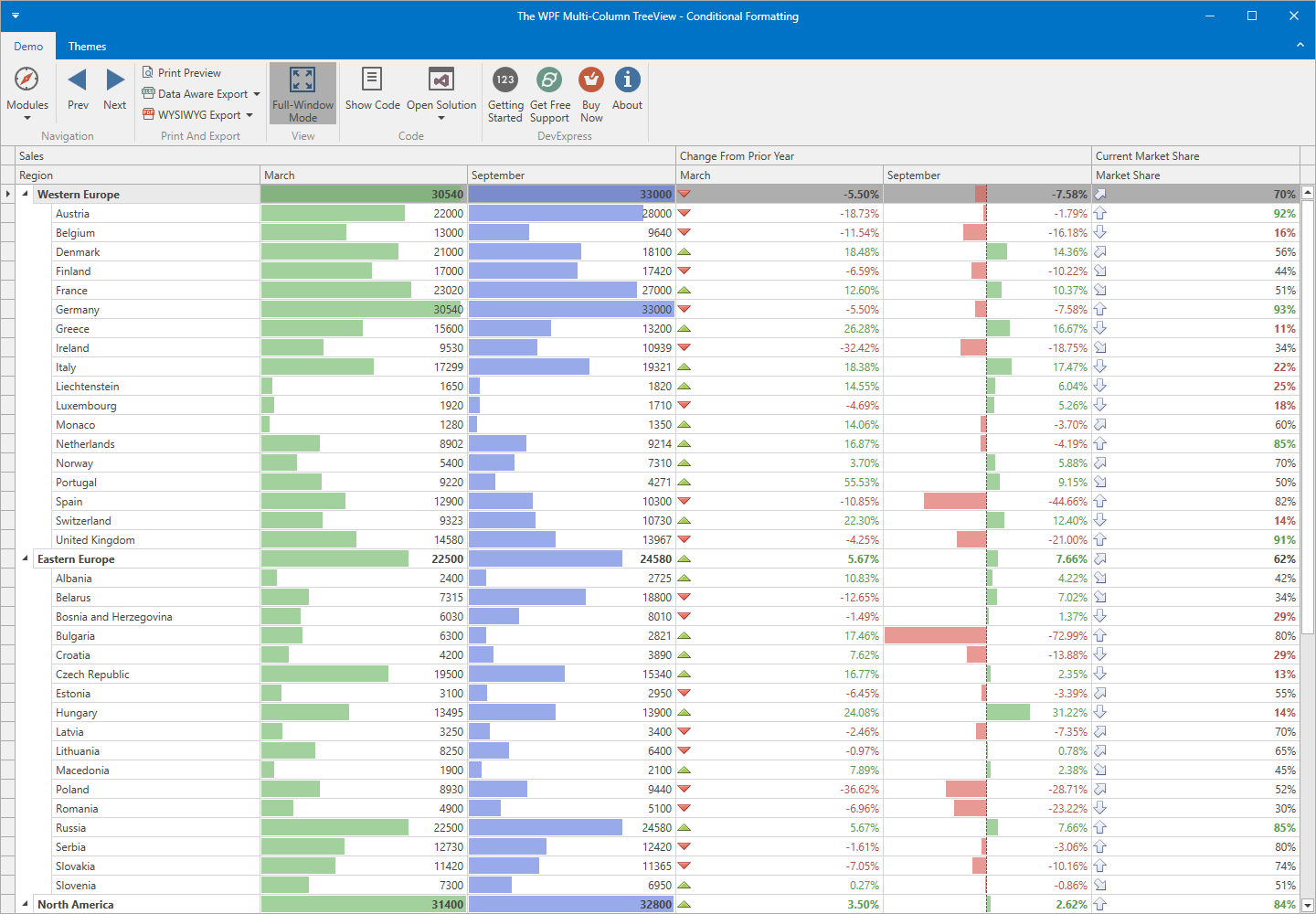Viewport: 1316px width, 914px height.
Task: Click the Open Solution icon
Action: pos(441,80)
